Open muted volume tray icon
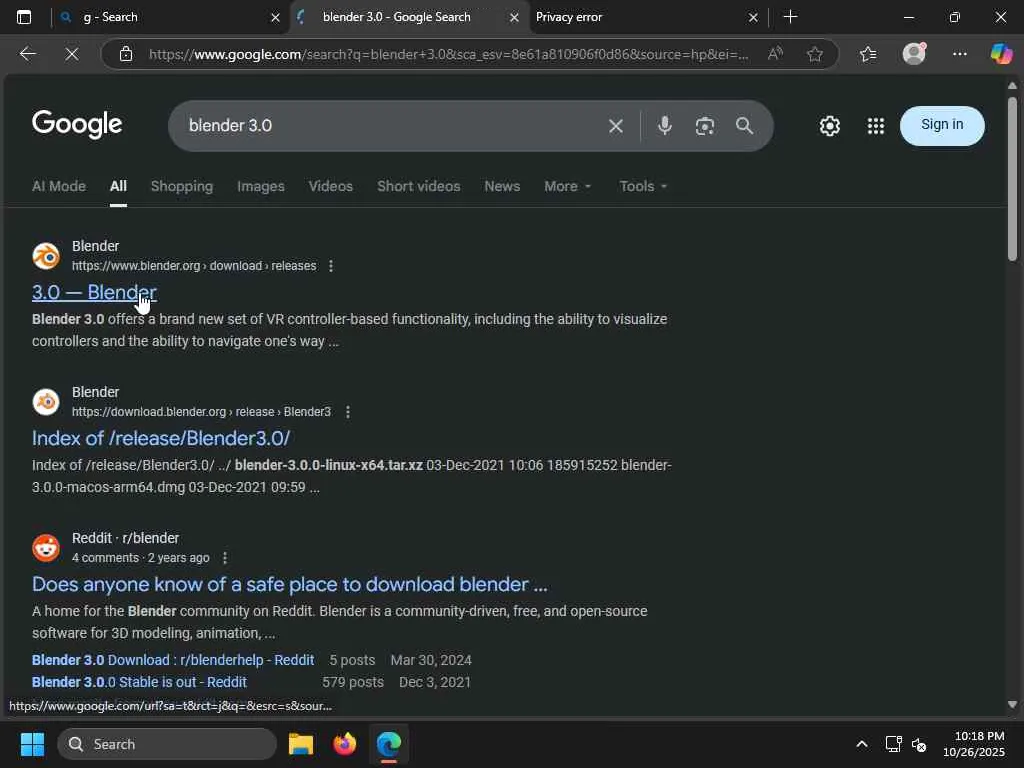 tap(919, 744)
